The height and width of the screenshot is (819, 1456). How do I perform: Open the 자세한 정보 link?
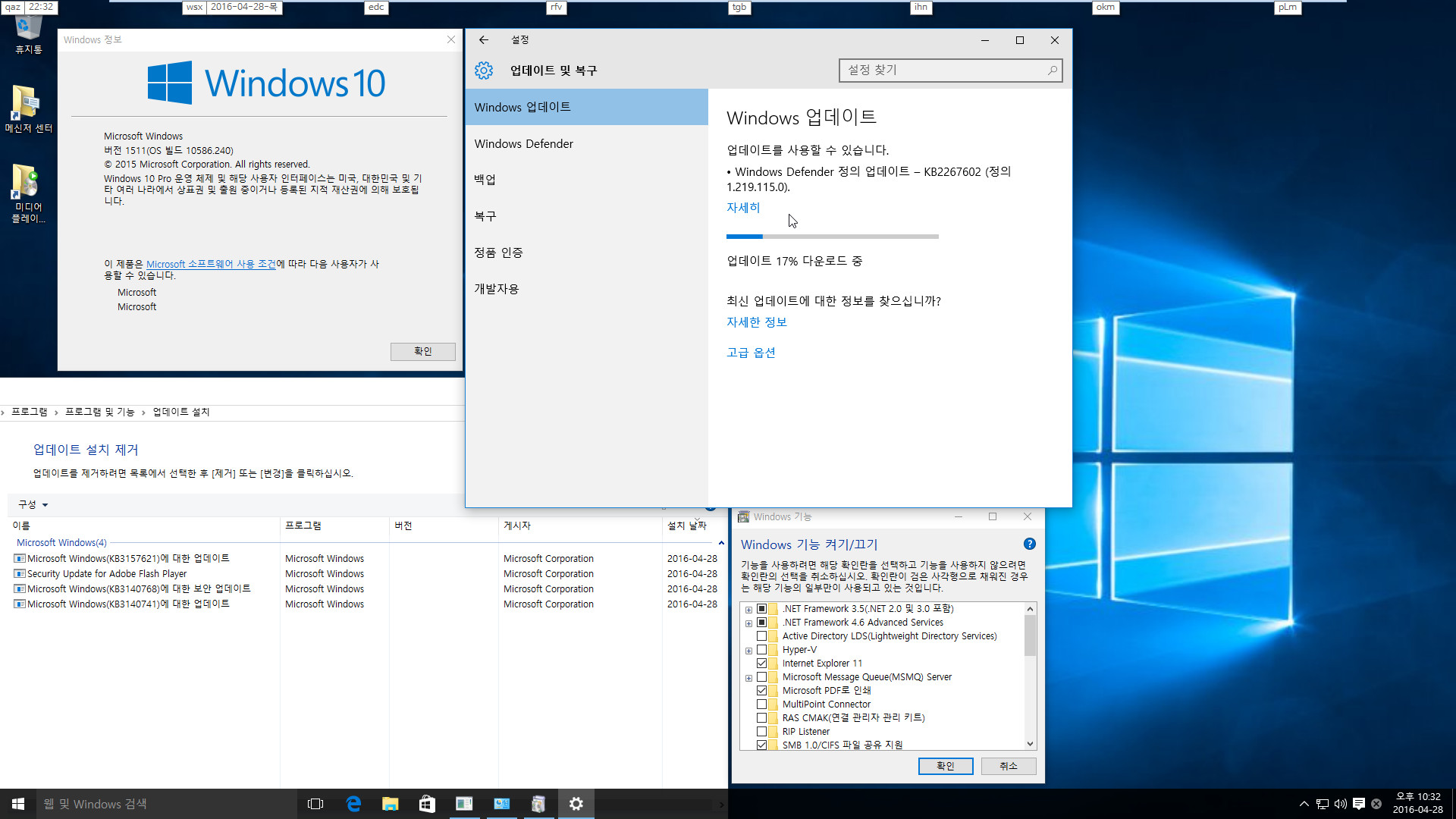pyautogui.click(x=757, y=322)
